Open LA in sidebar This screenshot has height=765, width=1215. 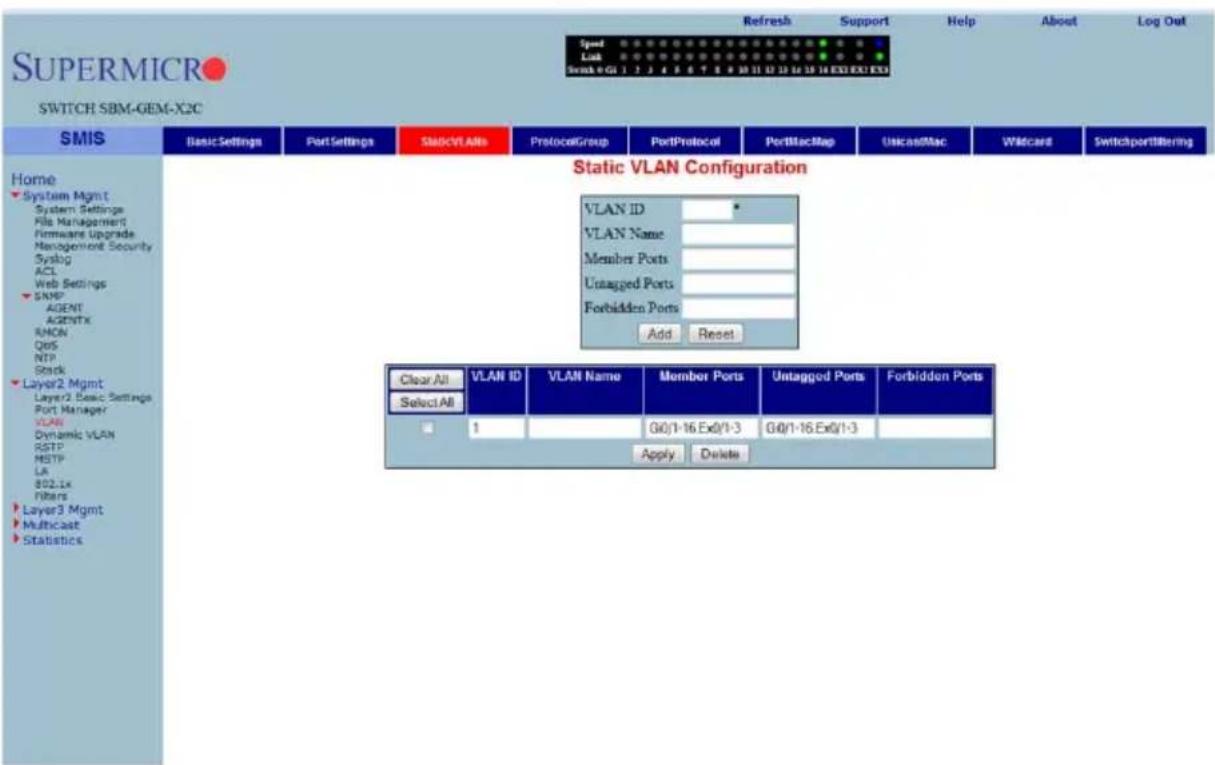[x=41, y=471]
